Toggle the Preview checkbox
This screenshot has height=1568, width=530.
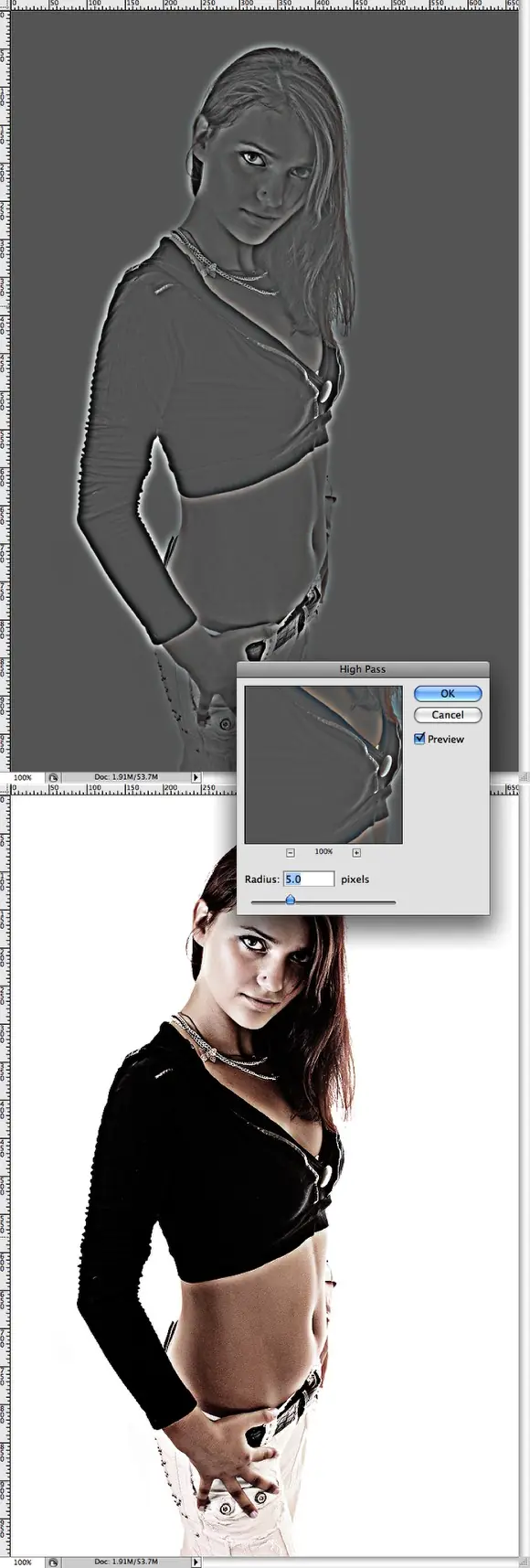tap(419, 739)
